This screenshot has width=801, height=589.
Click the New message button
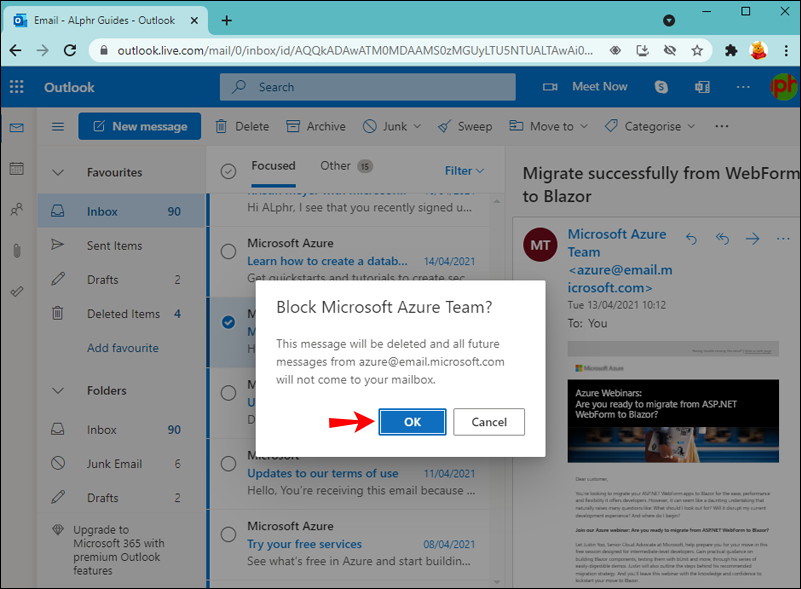point(139,126)
